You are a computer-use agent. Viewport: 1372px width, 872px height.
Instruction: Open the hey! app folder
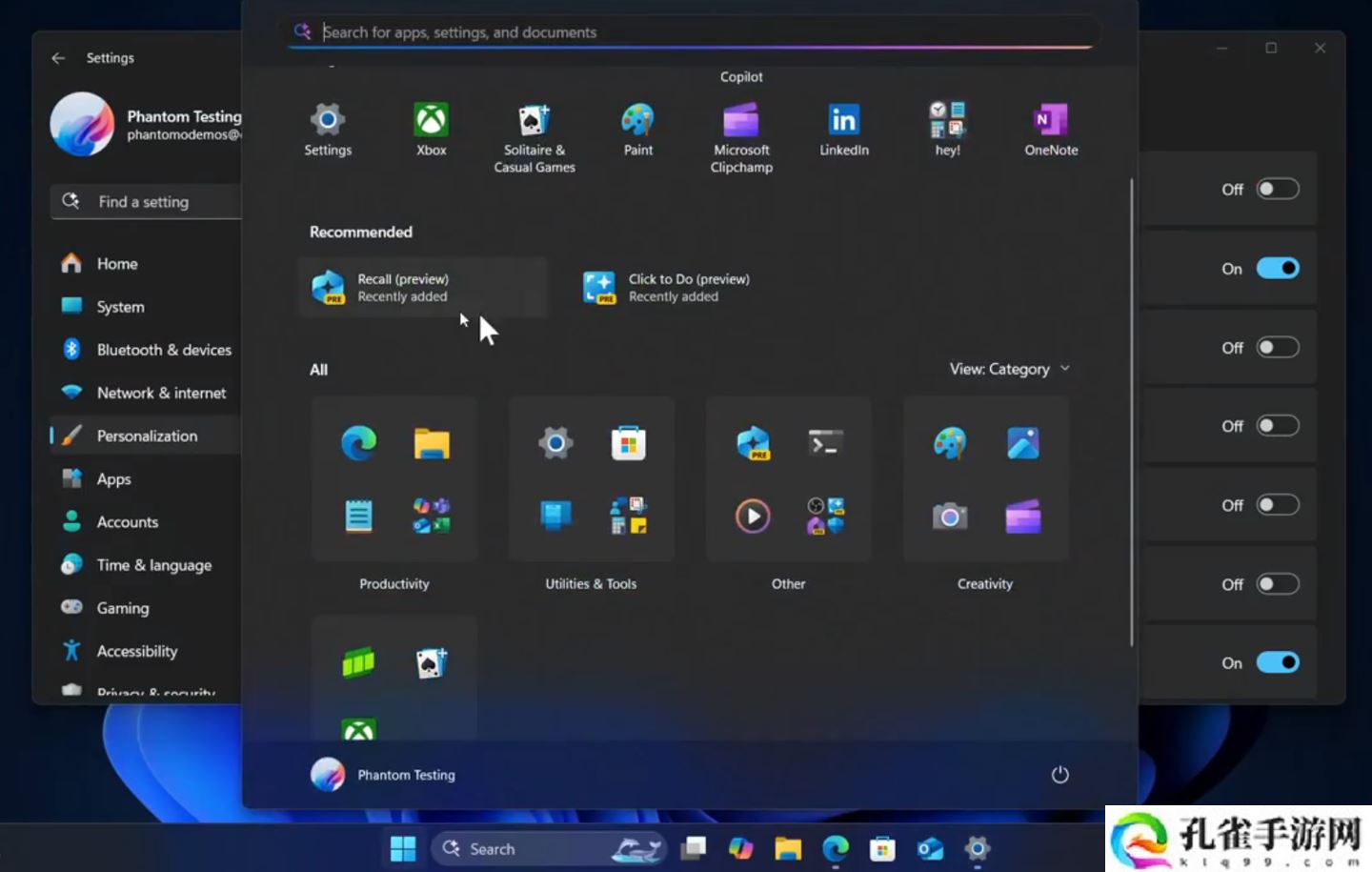tap(947, 130)
